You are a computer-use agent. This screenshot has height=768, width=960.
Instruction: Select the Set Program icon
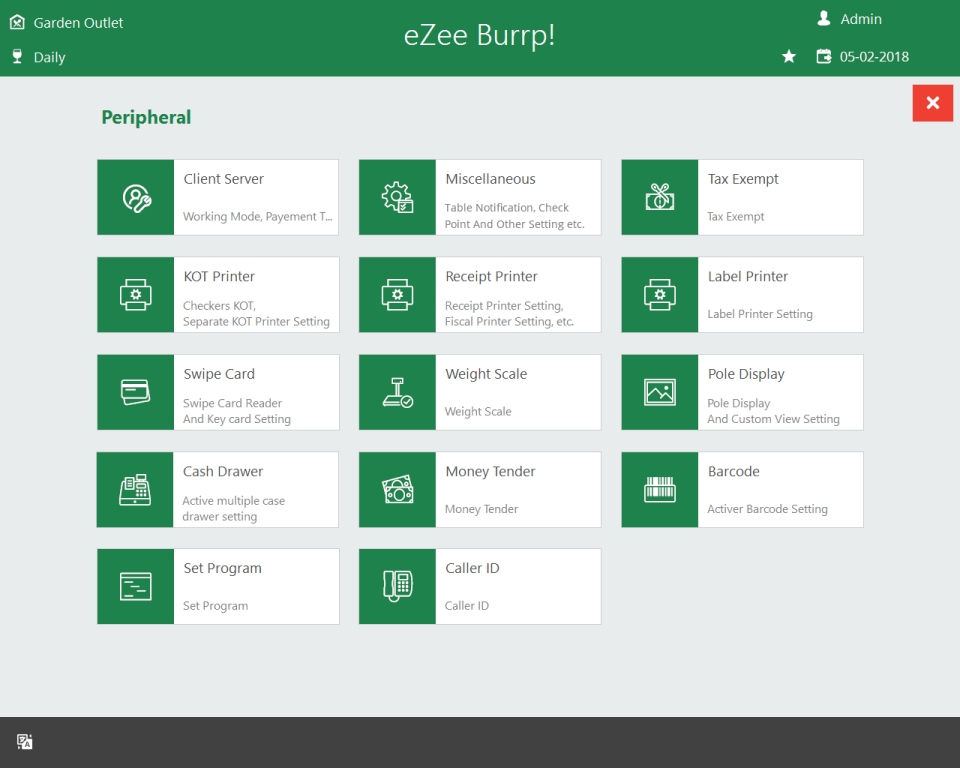(x=135, y=586)
